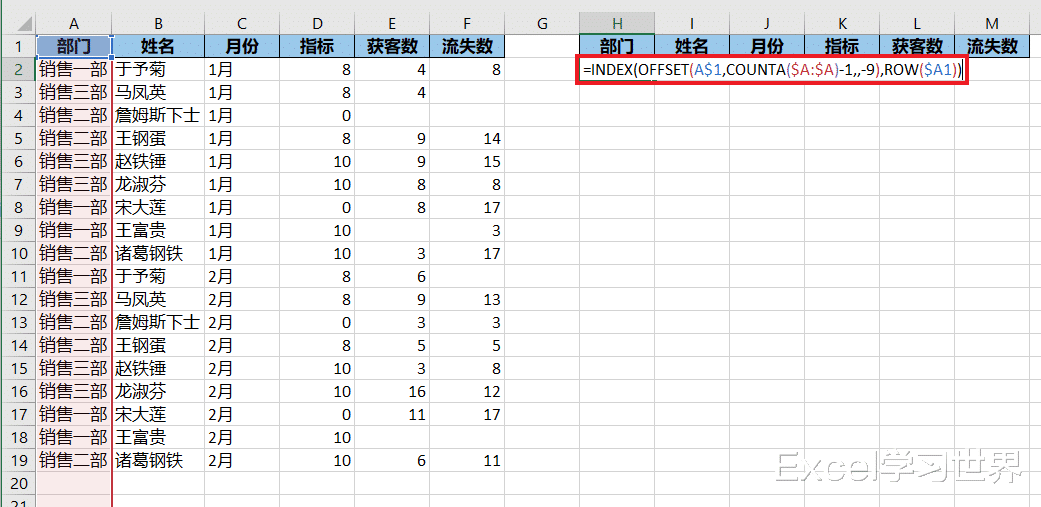
Task: Click 流失数 header in column F
Action: click(x=467, y=46)
